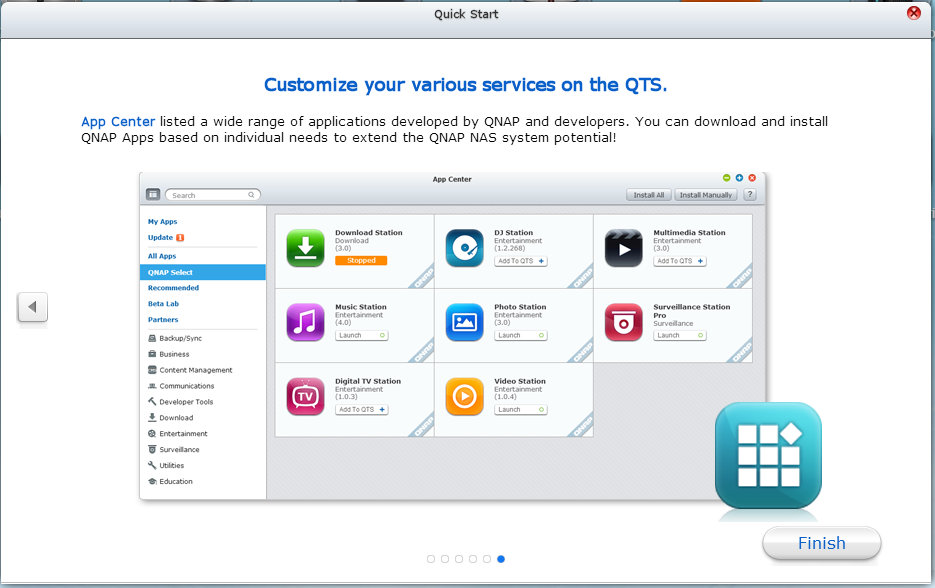
Task: Click the Music Station purple note icon
Action: point(305,322)
